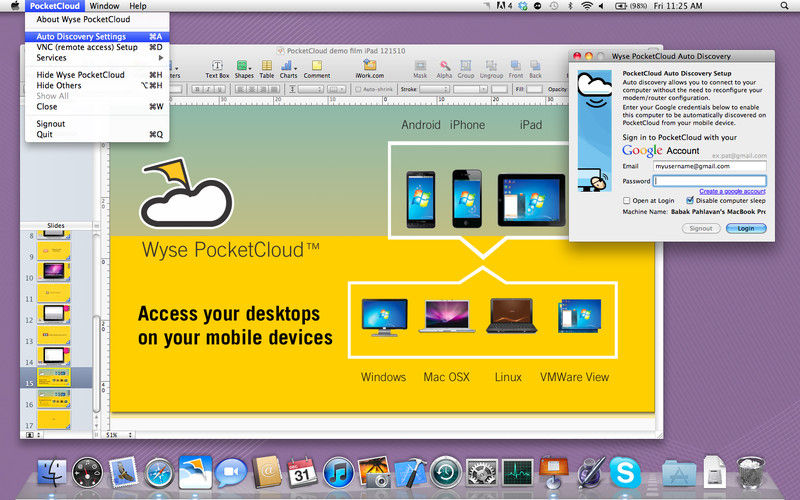800x500 pixels.
Task: Uncheck Disable computer sleep checkbox
Action: coord(688,200)
